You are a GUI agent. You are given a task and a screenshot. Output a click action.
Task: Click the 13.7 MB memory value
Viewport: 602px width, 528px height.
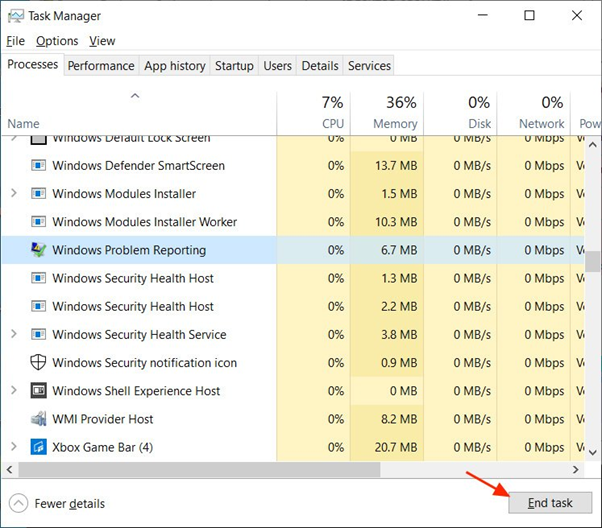(396, 166)
